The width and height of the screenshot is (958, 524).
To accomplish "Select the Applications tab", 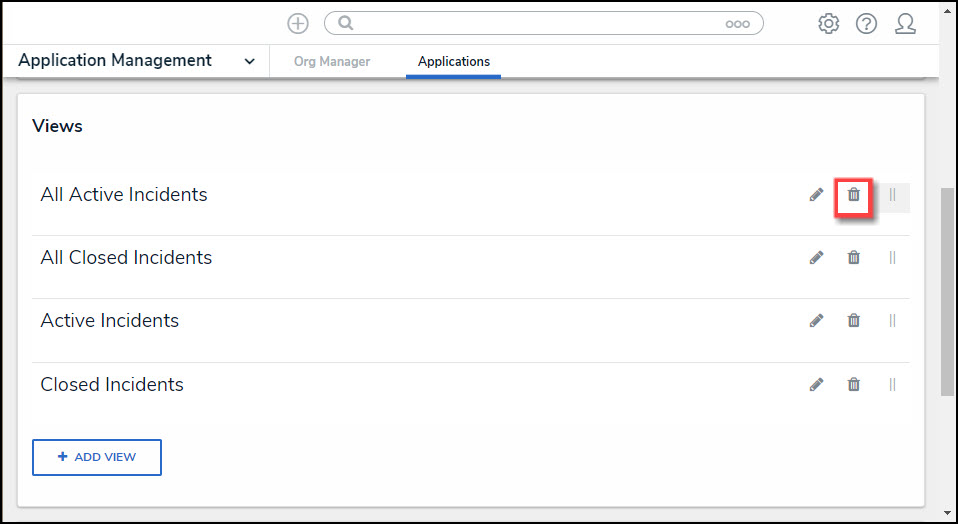I will tap(454, 62).
